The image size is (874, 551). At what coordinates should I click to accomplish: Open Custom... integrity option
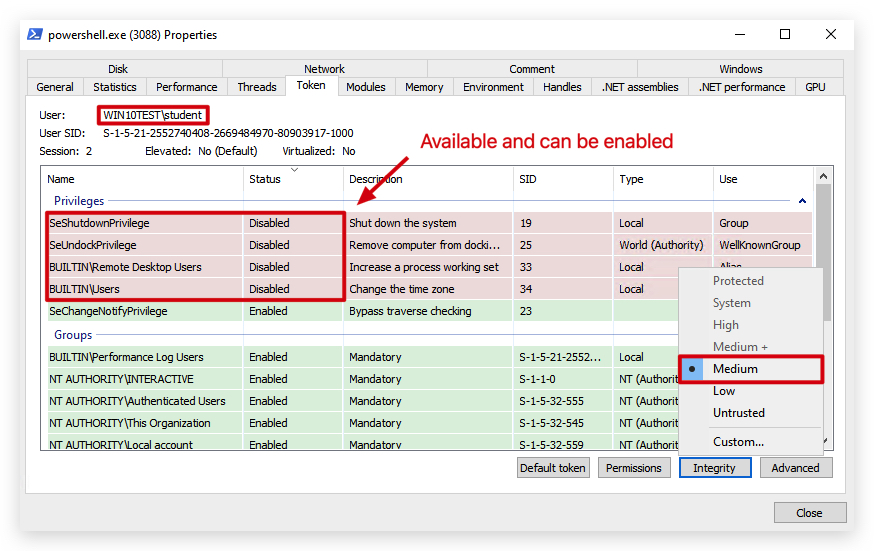coord(751,442)
